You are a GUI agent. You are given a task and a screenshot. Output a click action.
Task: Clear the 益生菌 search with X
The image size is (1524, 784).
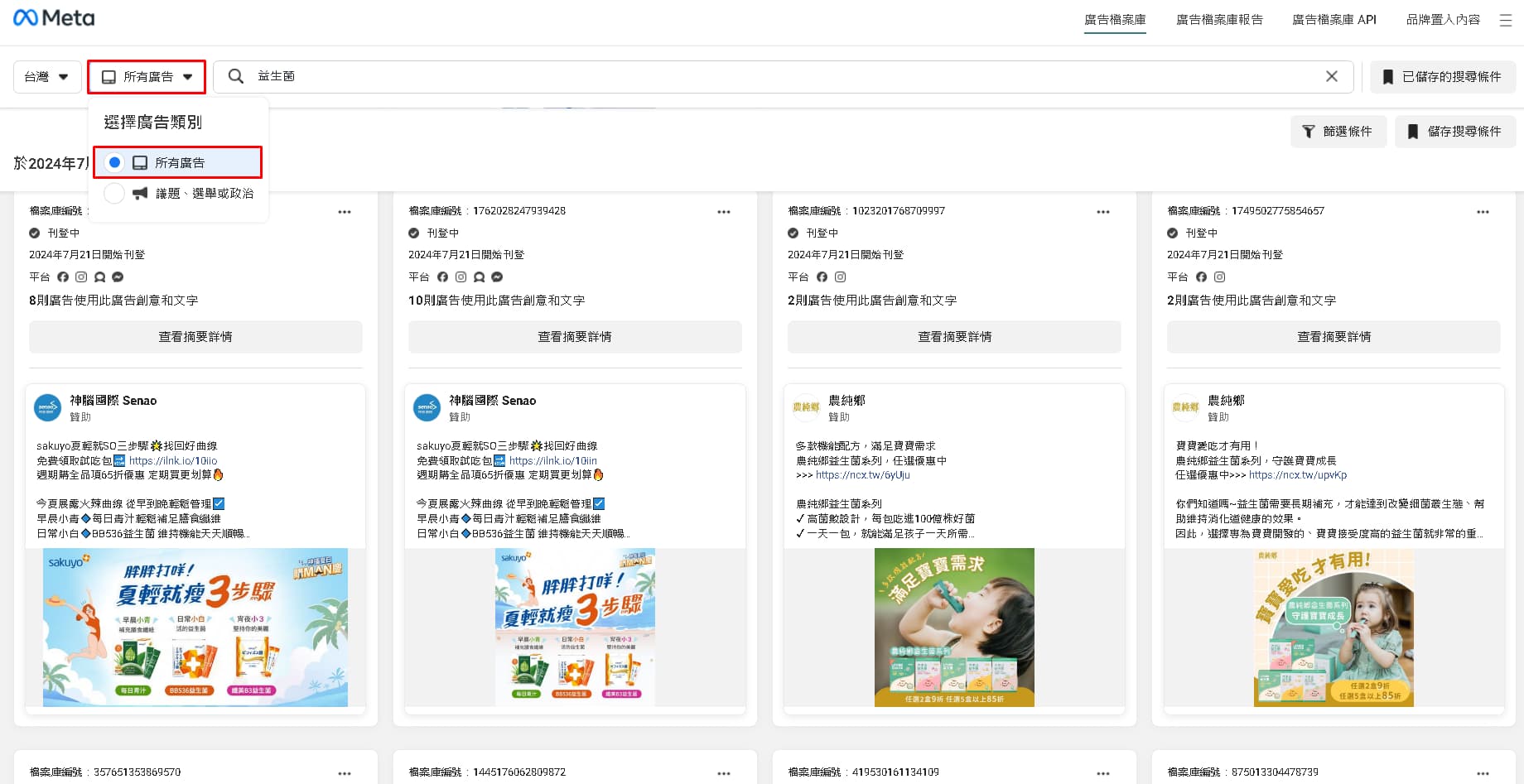coord(1332,76)
